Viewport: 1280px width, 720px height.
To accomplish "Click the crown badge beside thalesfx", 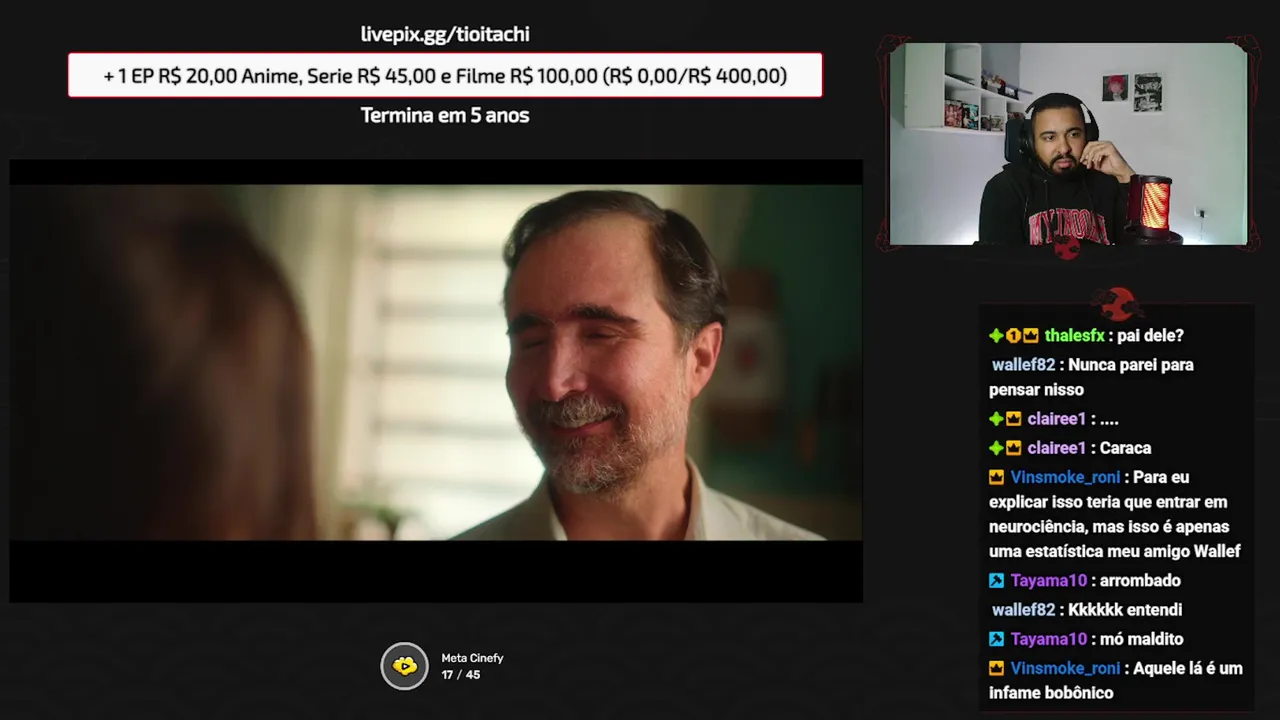I will pyautogui.click(x=1030, y=336).
